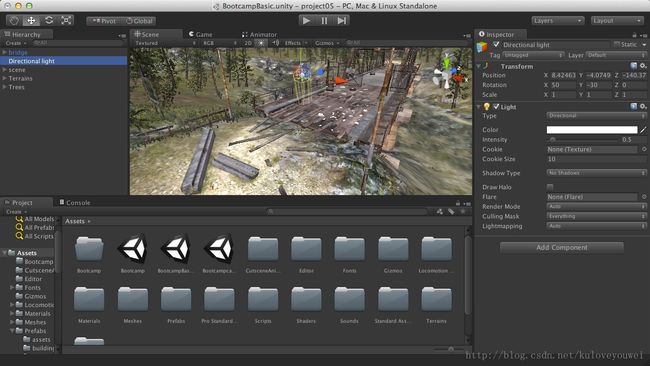Screen dimensions: 650x366
Task: Toggle Directional light active checkbox
Action: pyautogui.click(x=496, y=44)
